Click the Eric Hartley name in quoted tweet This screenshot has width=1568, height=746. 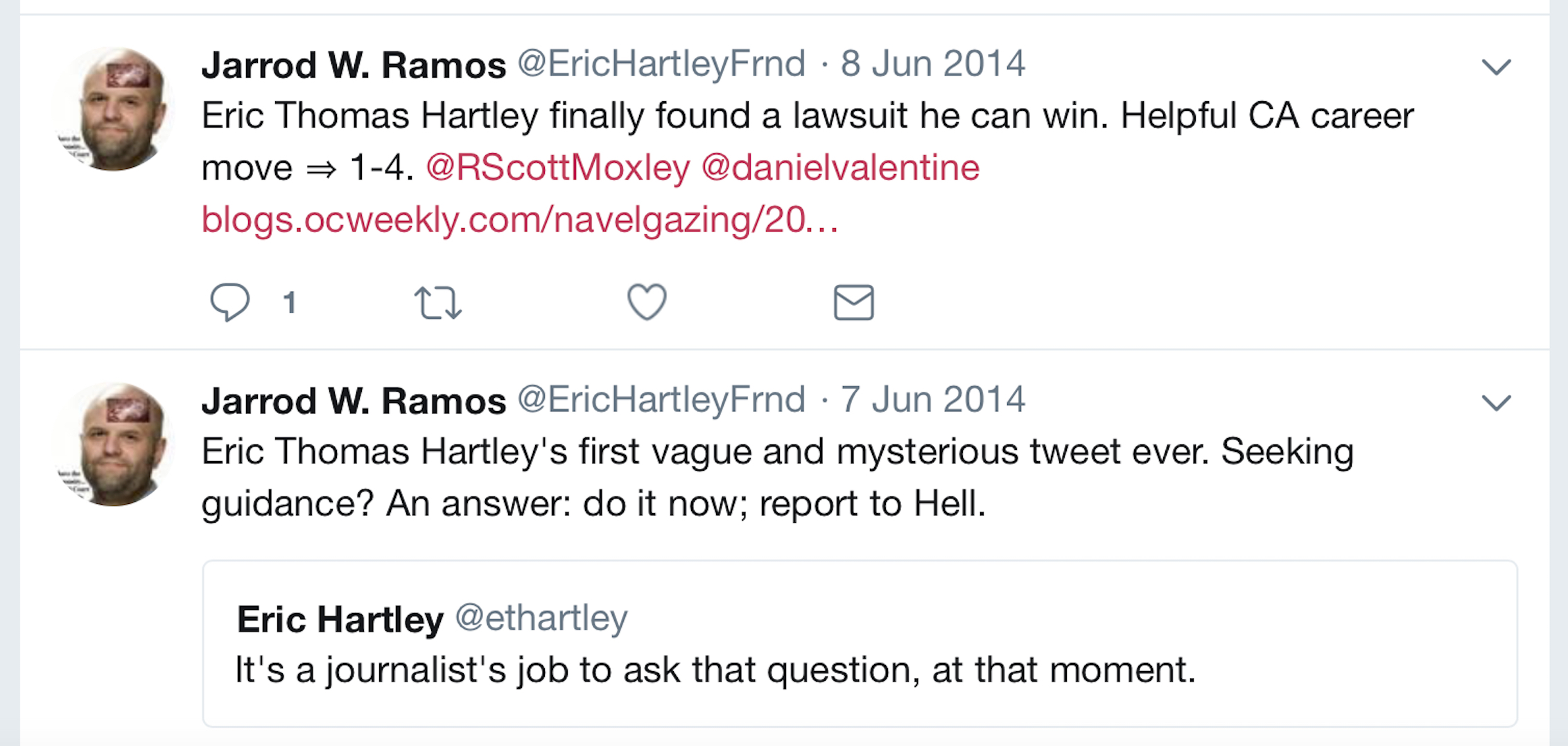[x=340, y=619]
